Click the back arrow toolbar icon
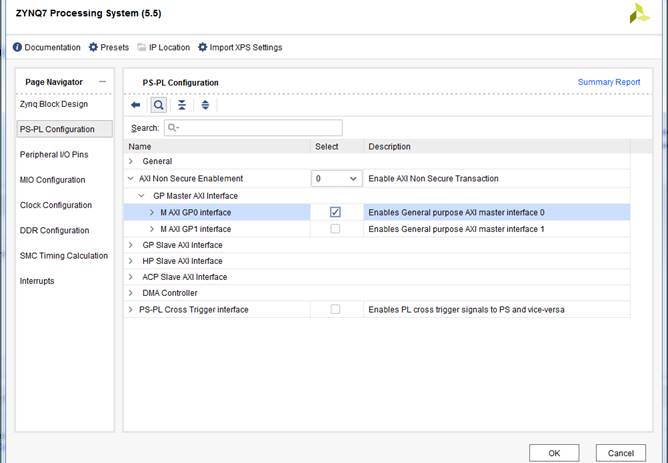The image size is (668, 463). coord(136,105)
